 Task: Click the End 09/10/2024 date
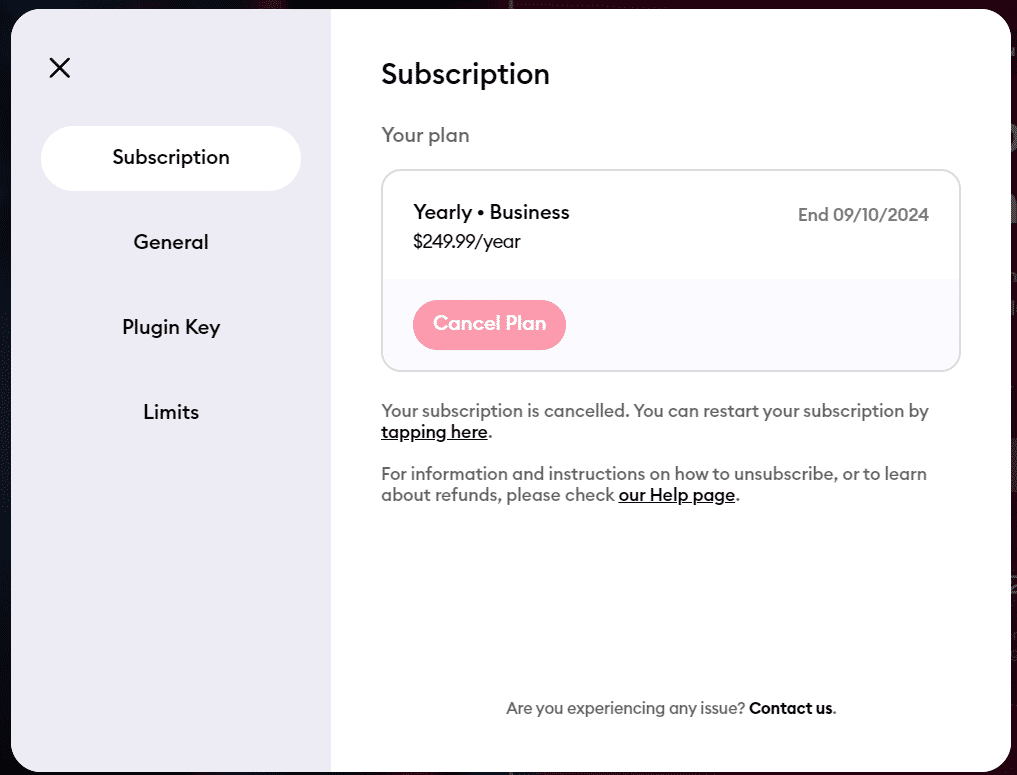863,215
